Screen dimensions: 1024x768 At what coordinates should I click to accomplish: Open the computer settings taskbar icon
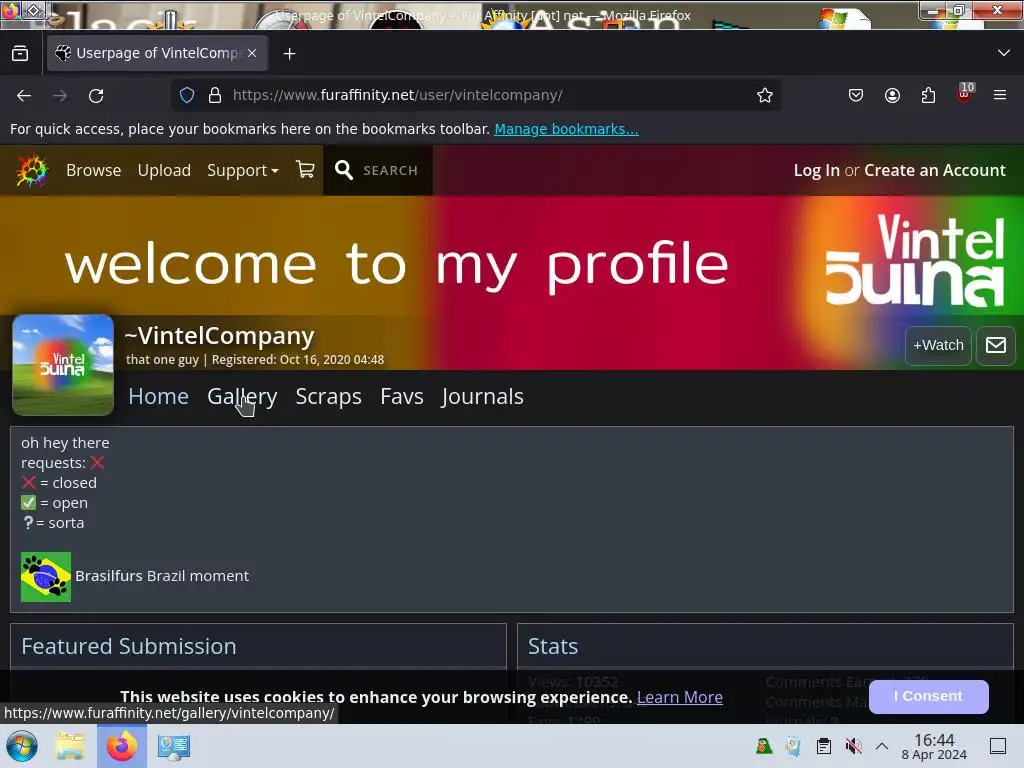click(x=174, y=746)
